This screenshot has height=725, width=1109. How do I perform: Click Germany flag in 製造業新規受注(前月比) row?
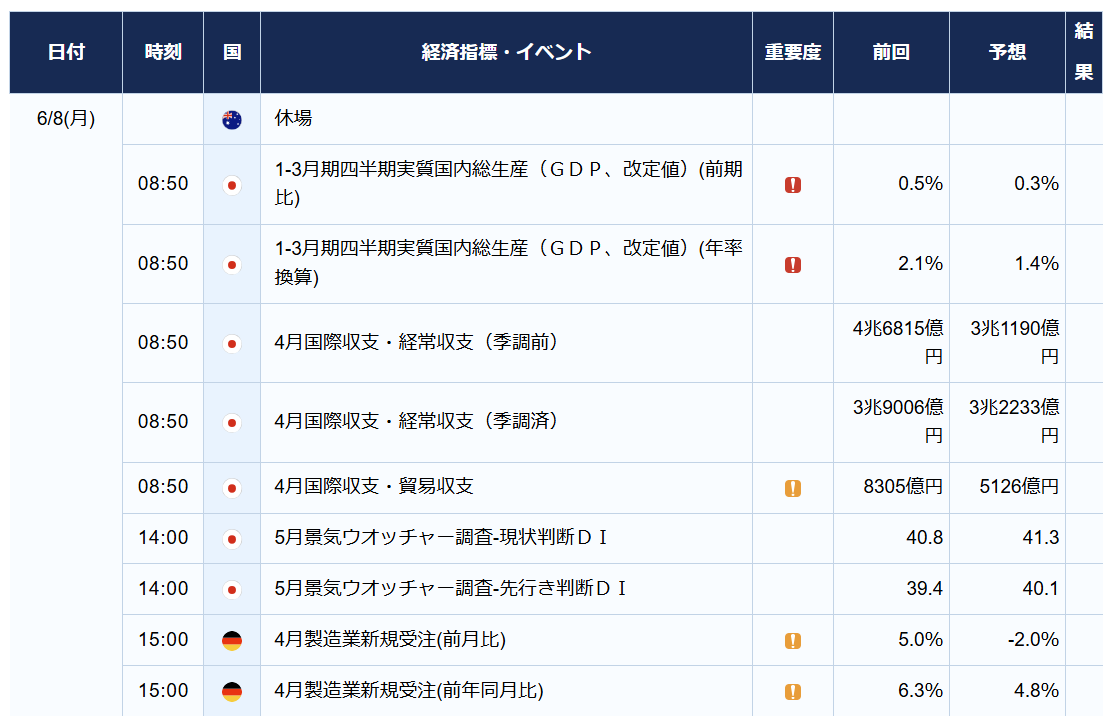click(231, 641)
